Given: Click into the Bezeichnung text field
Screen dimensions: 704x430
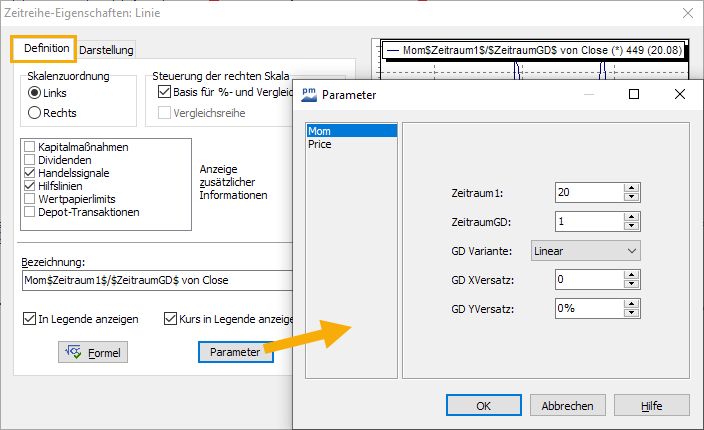Looking at the screenshot, I should coord(150,281).
